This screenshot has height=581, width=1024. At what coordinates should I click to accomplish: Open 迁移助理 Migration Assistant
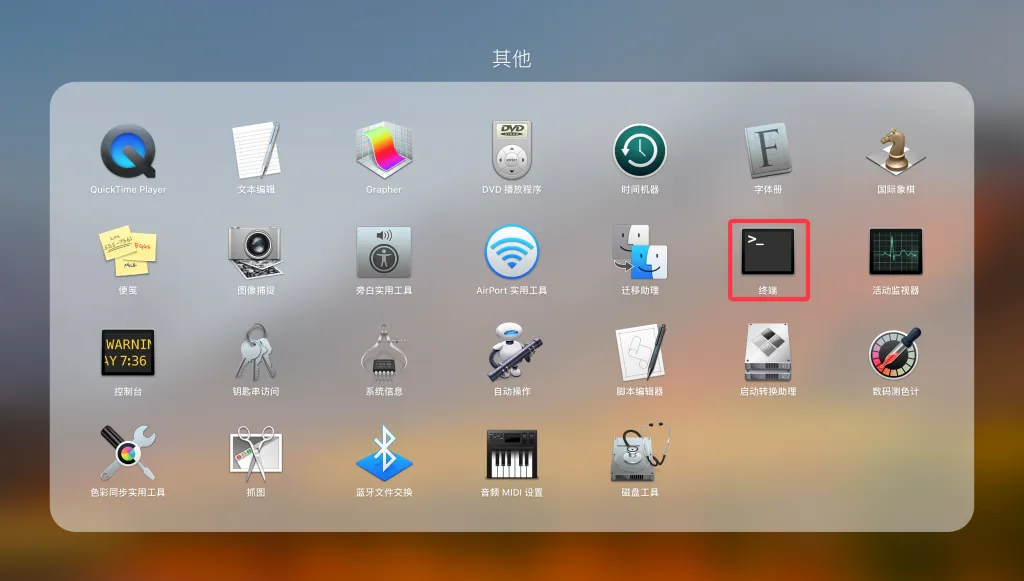point(640,252)
